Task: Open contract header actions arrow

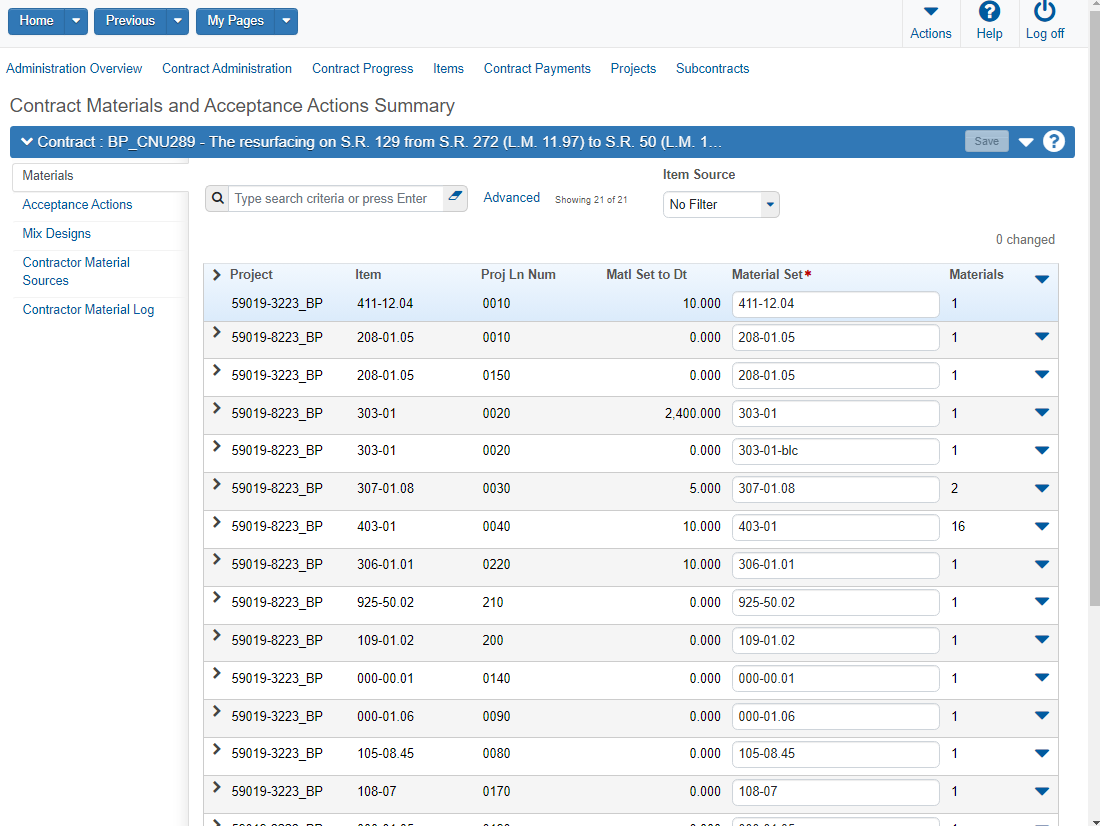Action: click(1026, 142)
